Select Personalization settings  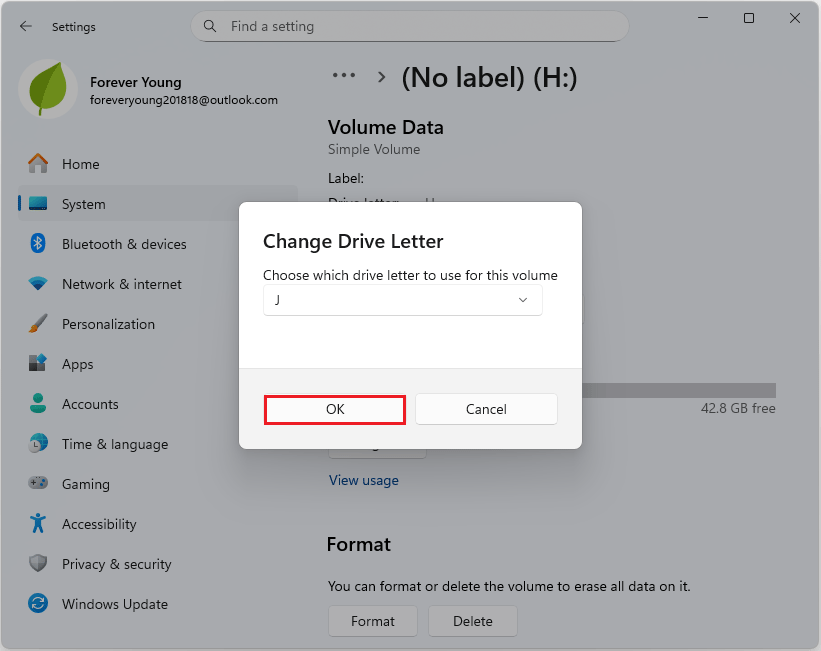coord(108,323)
